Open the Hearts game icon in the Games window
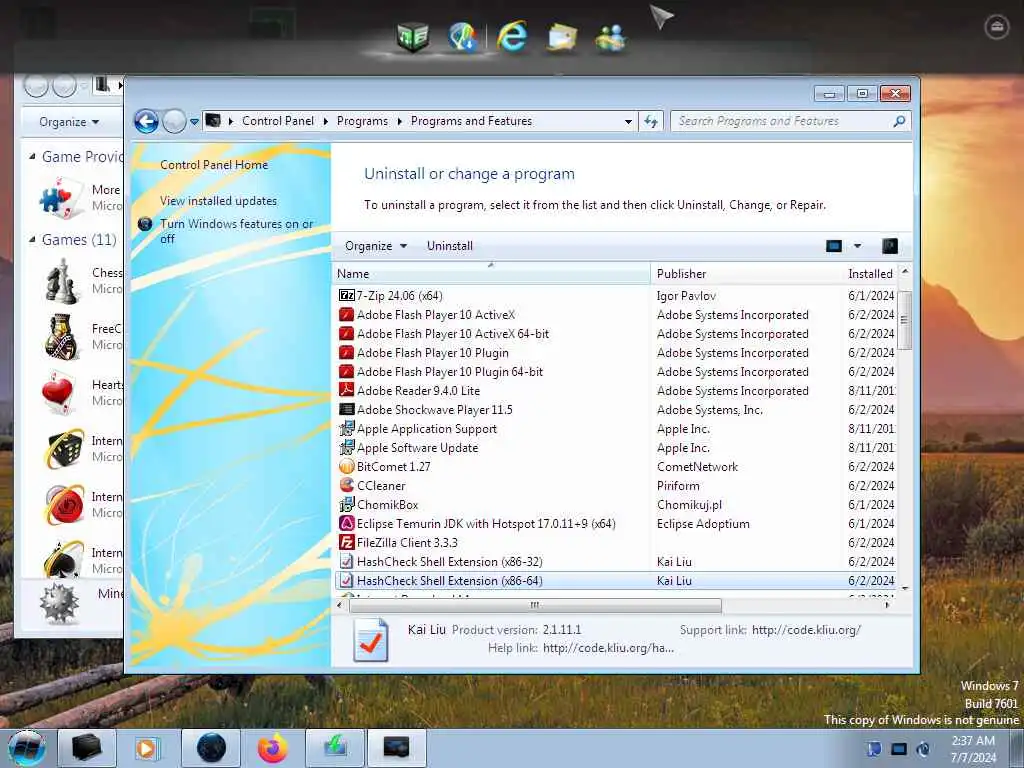Screen dimensions: 1024x768 [59, 393]
